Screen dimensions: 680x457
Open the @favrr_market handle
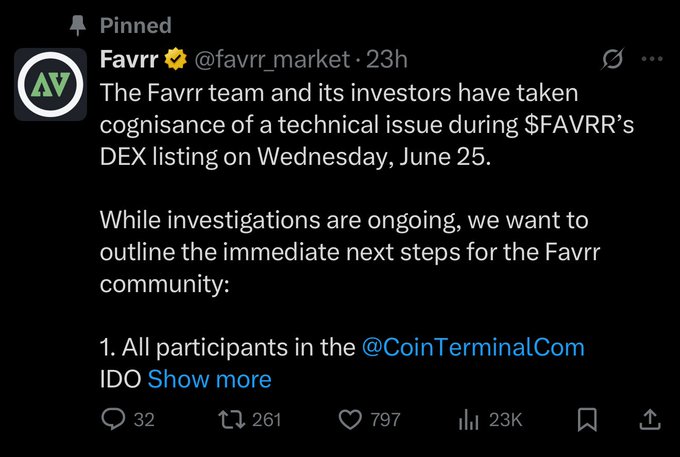272,59
